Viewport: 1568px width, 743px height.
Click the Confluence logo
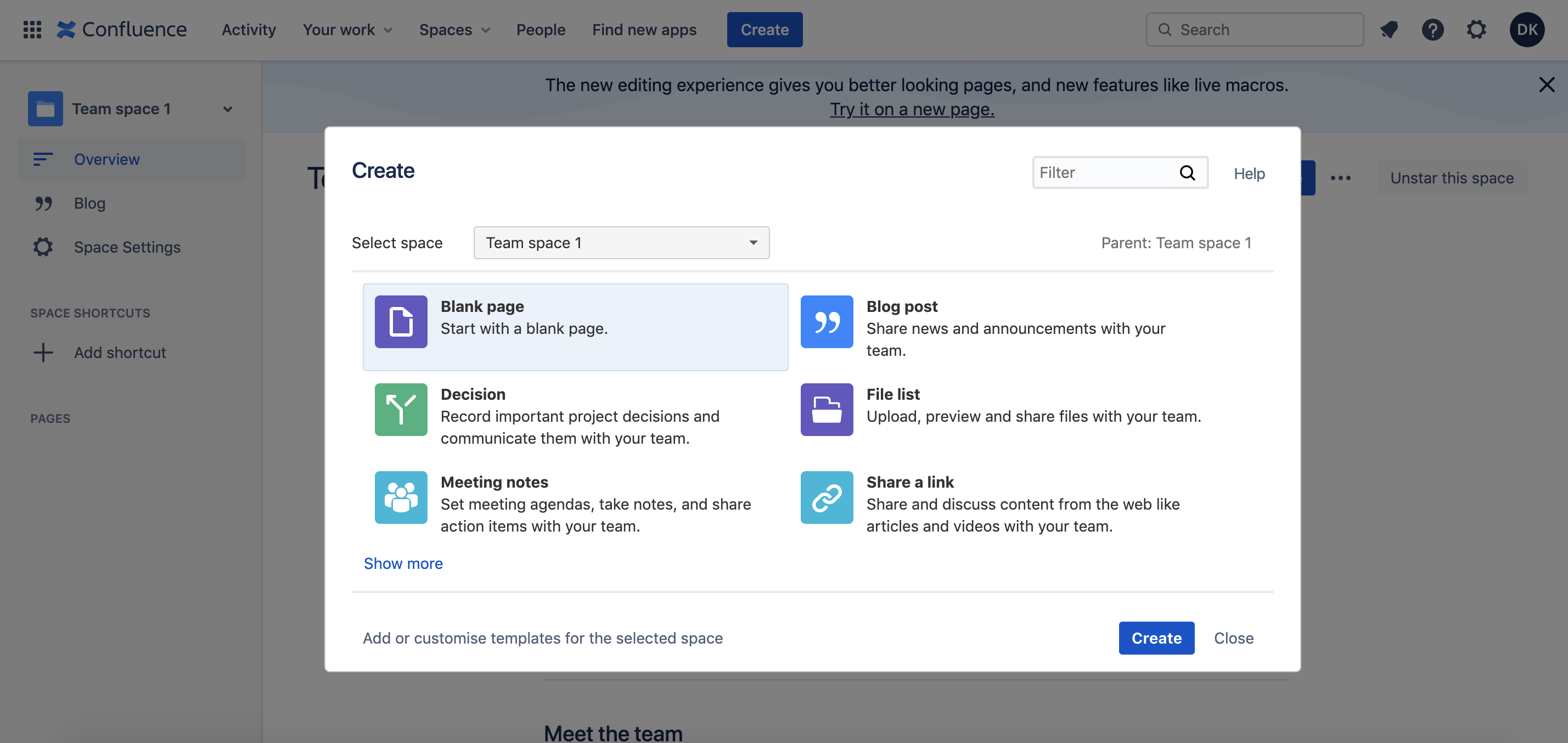(122, 29)
